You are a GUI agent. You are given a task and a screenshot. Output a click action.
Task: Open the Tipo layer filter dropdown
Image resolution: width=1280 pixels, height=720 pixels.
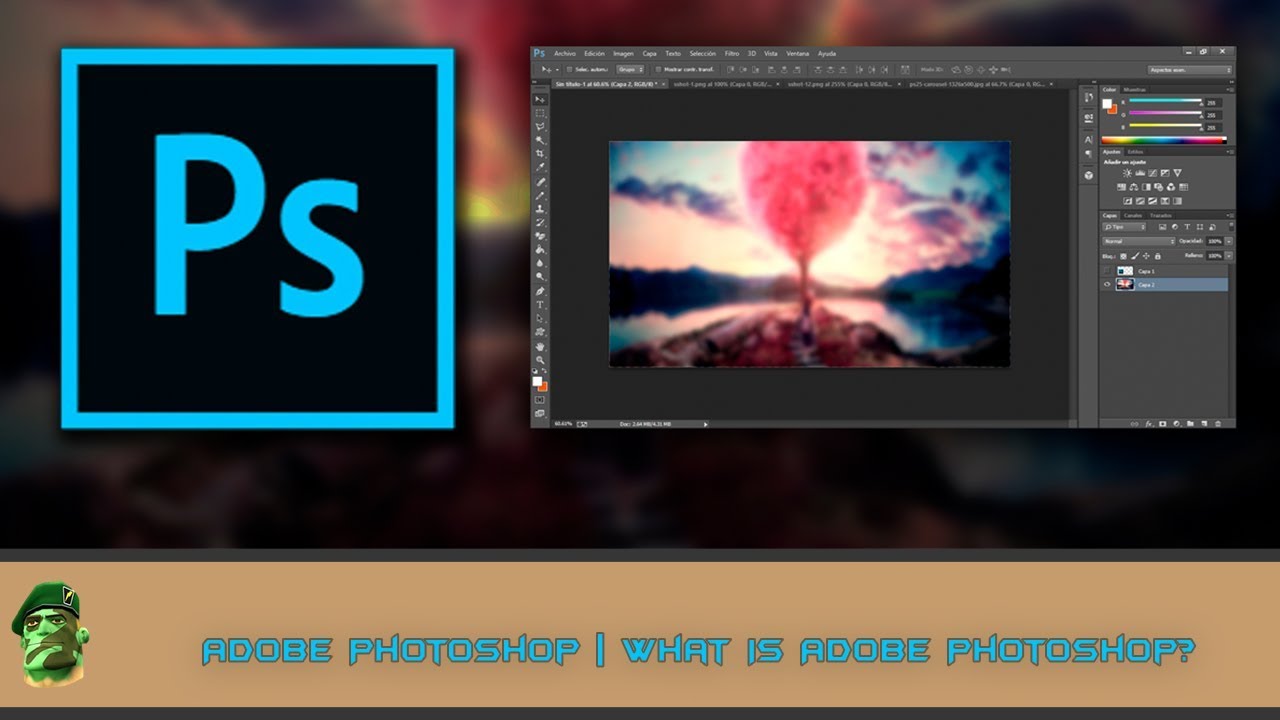click(1124, 227)
